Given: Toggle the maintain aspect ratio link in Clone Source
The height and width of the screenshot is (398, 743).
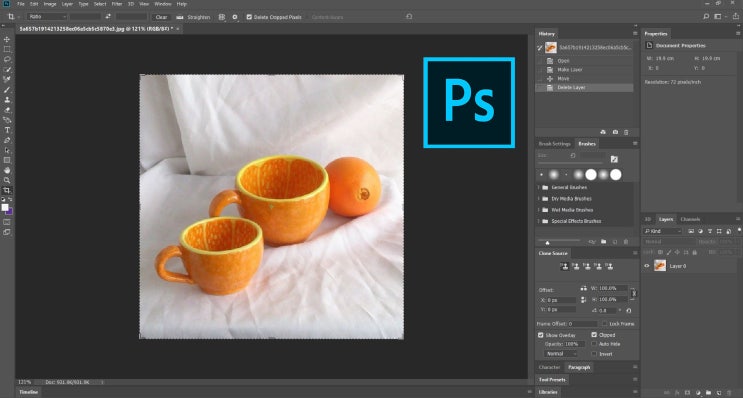Looking at the screenshot, I should (634, 294).
